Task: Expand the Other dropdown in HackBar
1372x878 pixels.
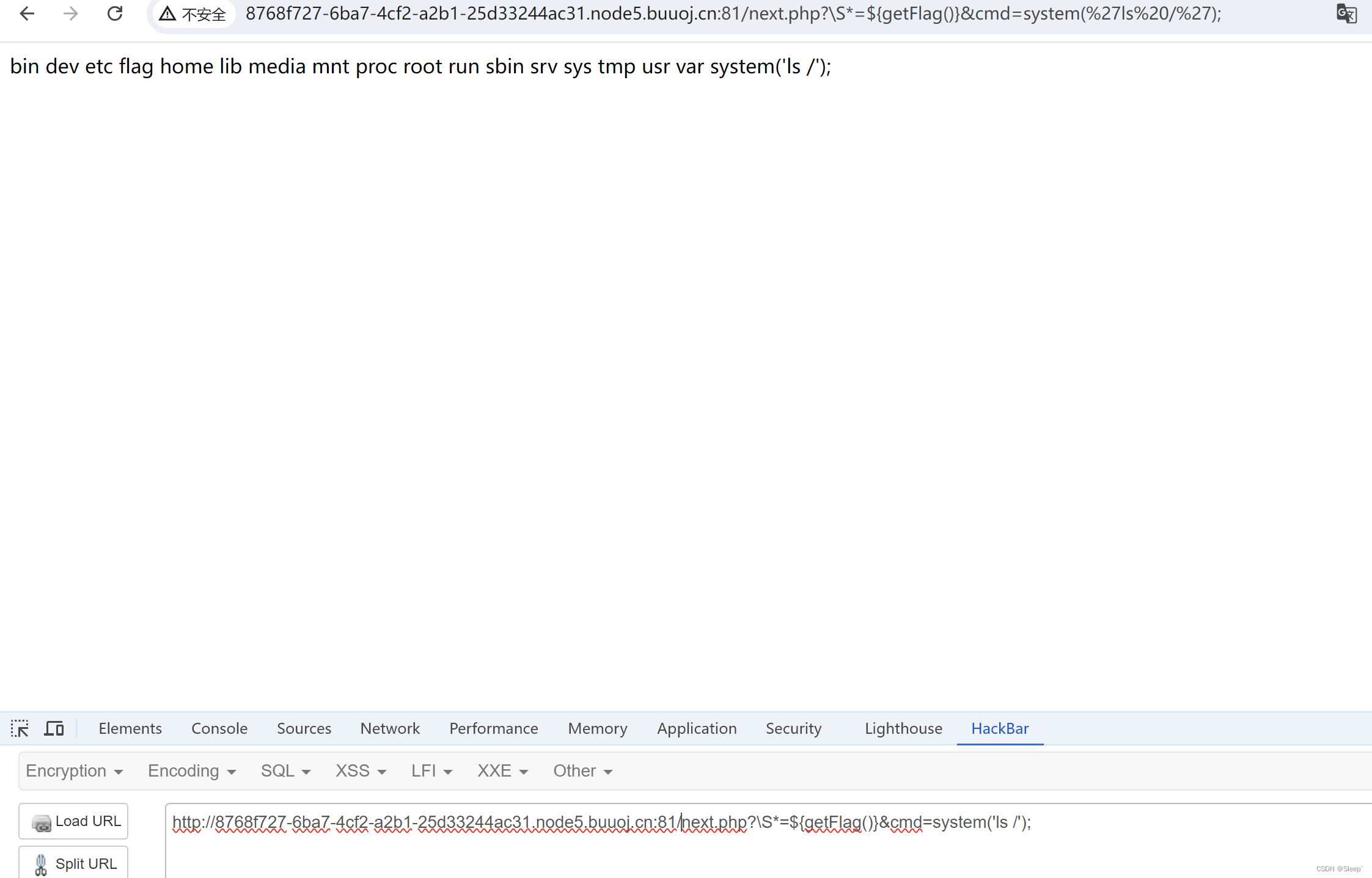Action: pos(582,771)
